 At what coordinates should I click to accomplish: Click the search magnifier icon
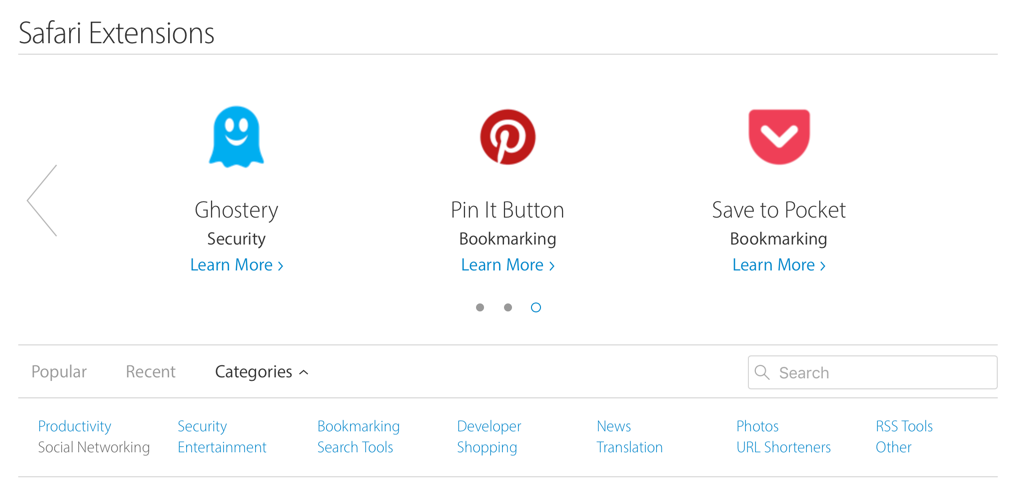tap(762, 372)
